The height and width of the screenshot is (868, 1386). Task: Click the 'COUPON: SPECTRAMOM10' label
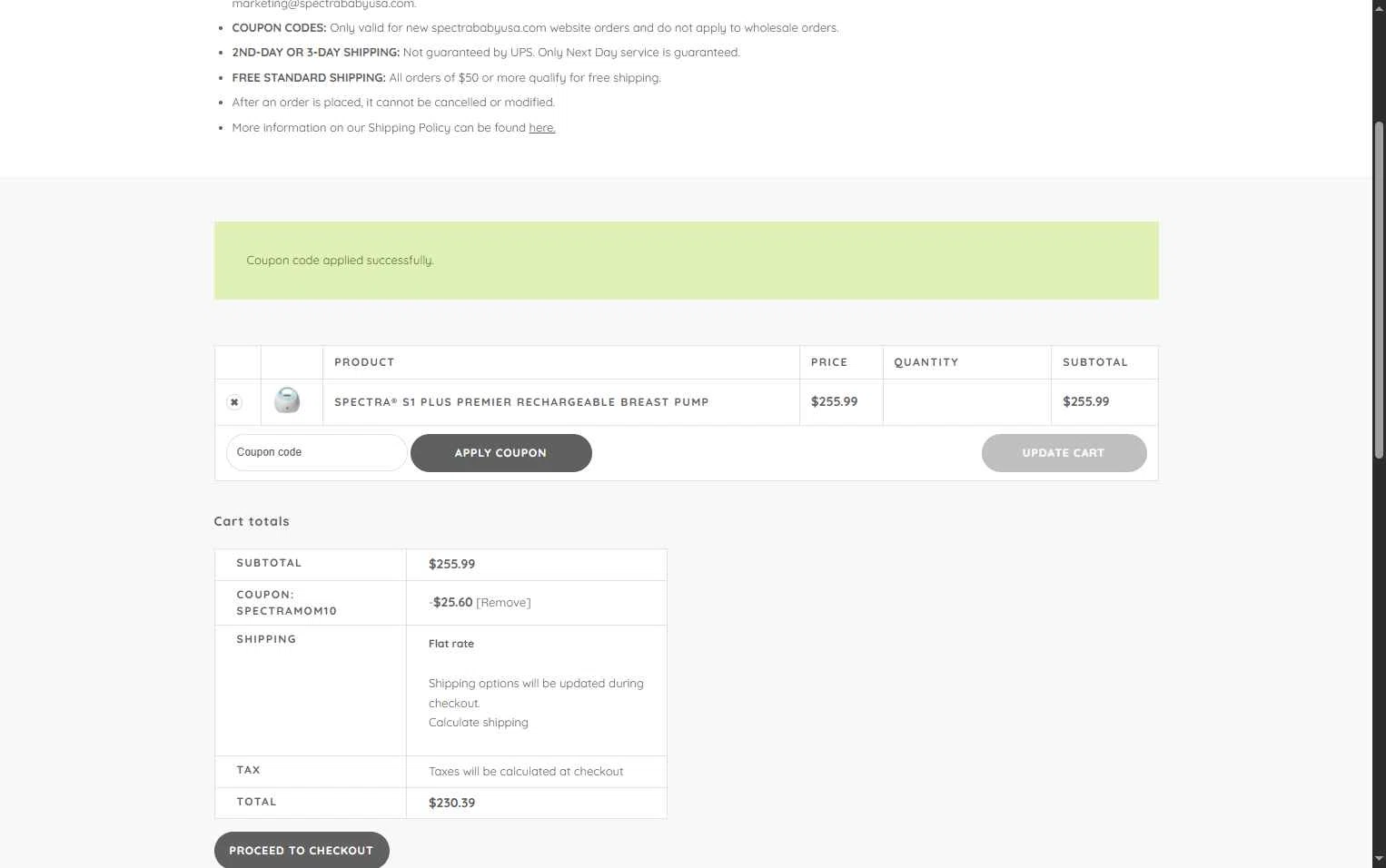click(x=287, y=603)
